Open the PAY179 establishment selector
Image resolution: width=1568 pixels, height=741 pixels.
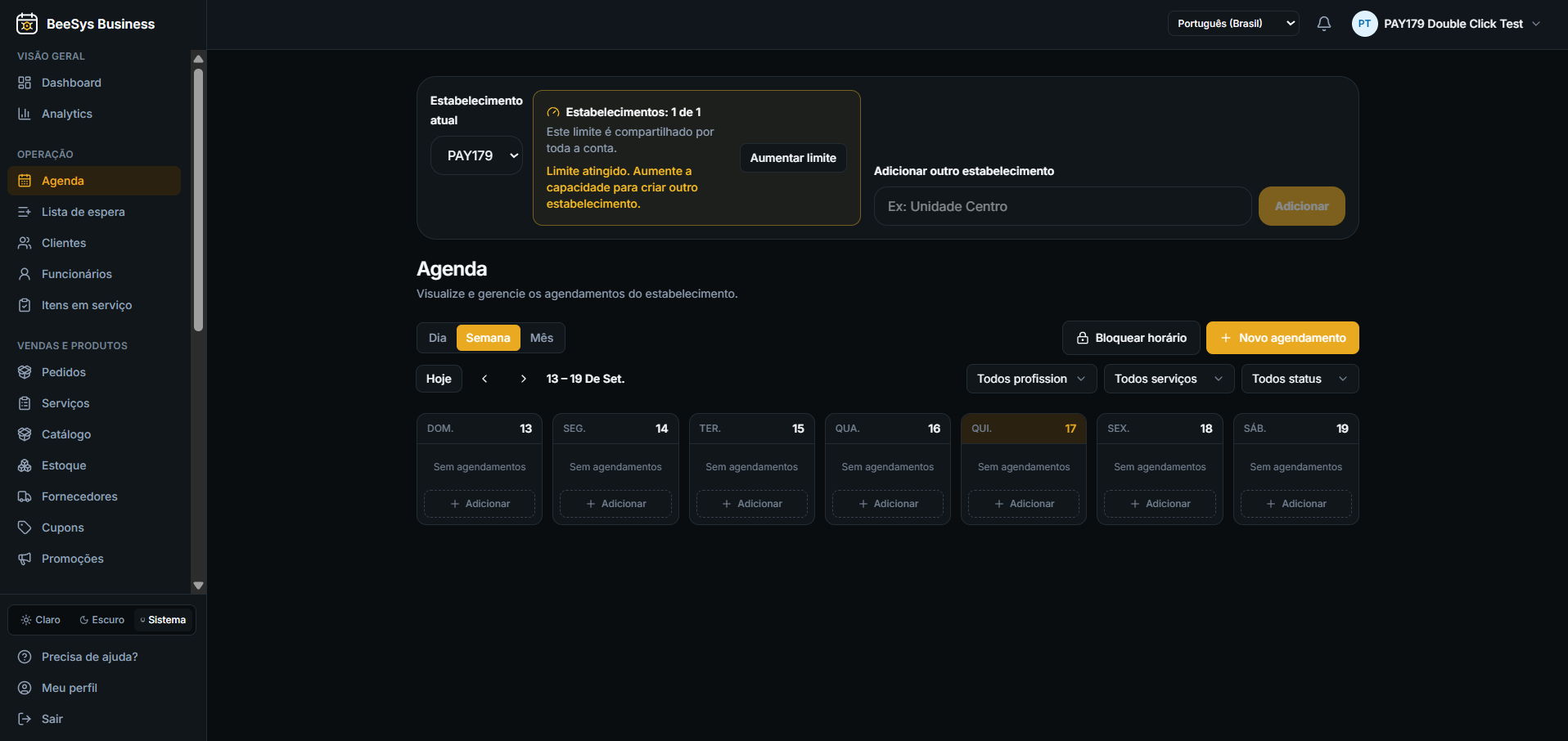coord(476,155)
